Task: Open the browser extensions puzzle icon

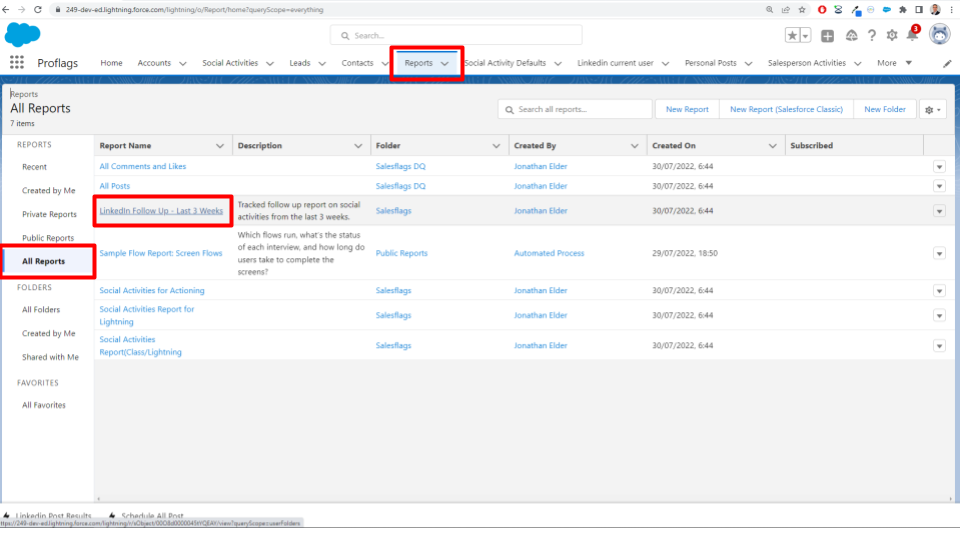Action: point(902,10)
